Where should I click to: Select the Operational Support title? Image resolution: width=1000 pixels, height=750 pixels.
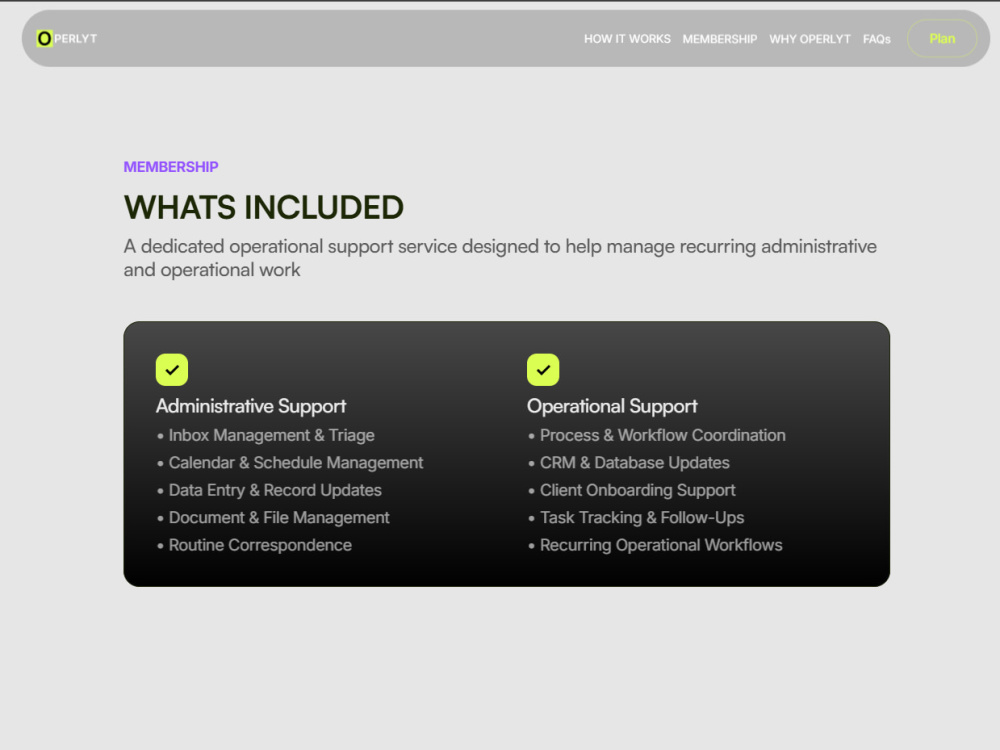pyautogui.click(x=612, y=406)
